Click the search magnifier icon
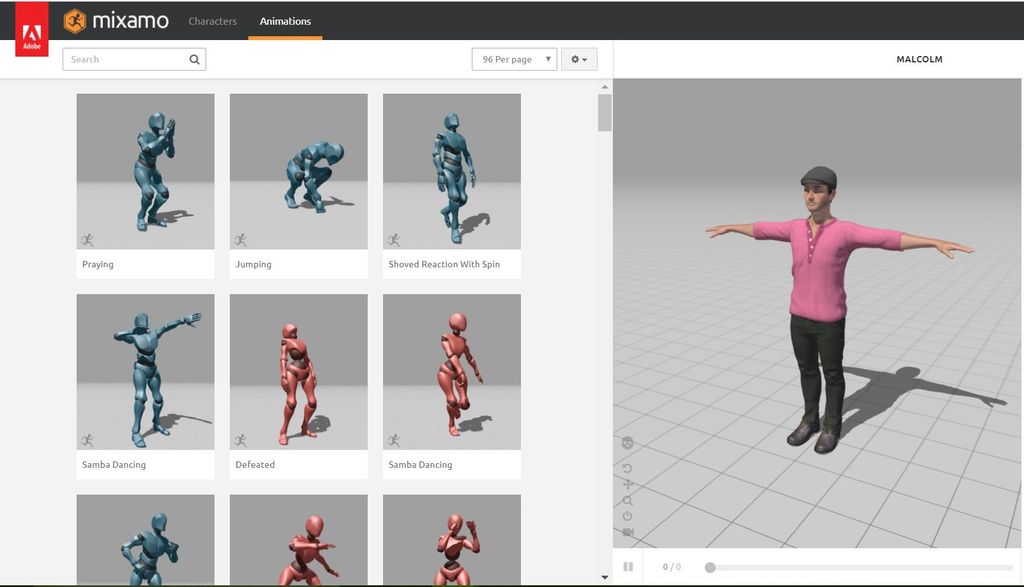The height and width of the screenshot is (587, 1024). (x=195, y=59)
